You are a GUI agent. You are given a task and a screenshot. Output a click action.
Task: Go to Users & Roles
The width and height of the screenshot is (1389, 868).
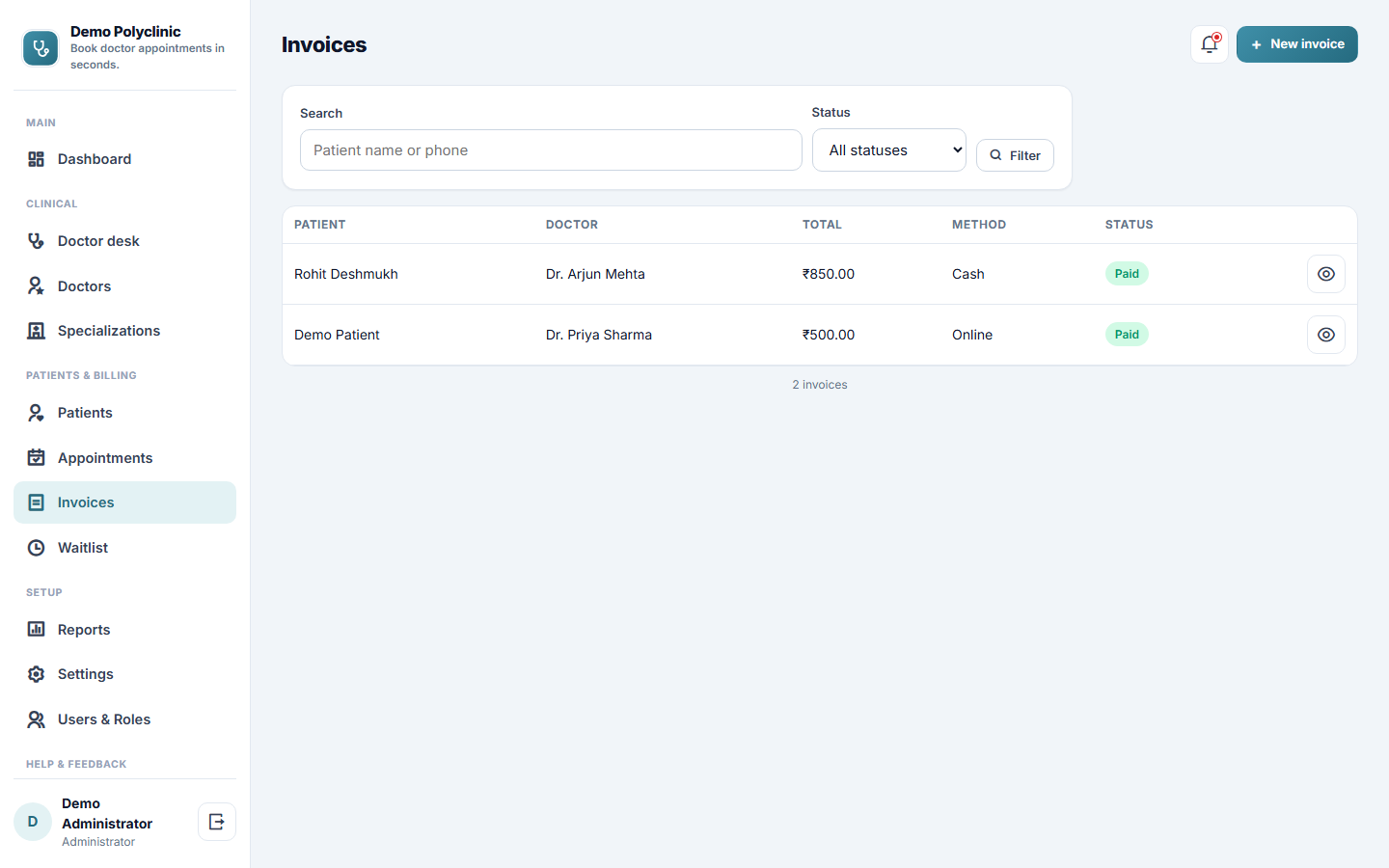click(124, 719)
